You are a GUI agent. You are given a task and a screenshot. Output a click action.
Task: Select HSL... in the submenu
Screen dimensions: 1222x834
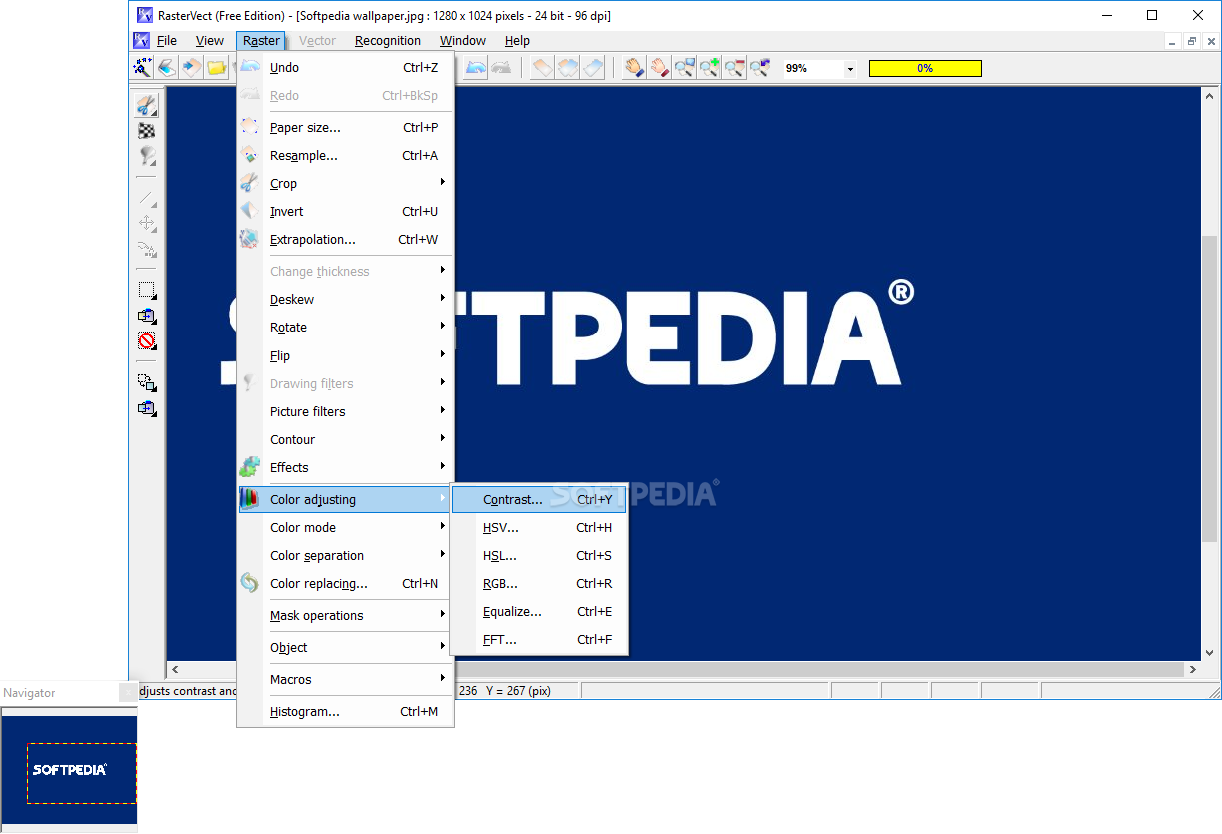click(x=539, y=556)
